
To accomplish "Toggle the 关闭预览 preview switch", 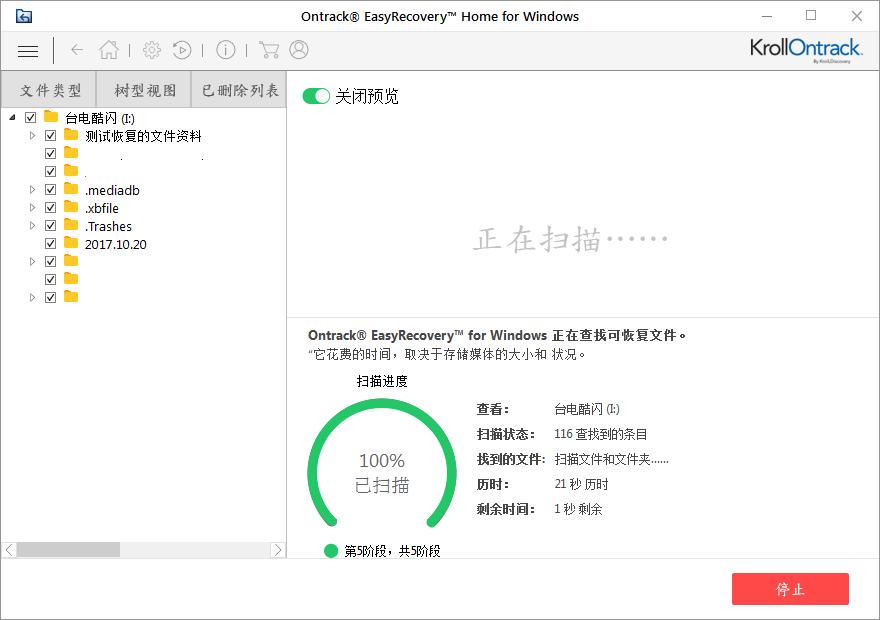I will [x=316, y=96].
